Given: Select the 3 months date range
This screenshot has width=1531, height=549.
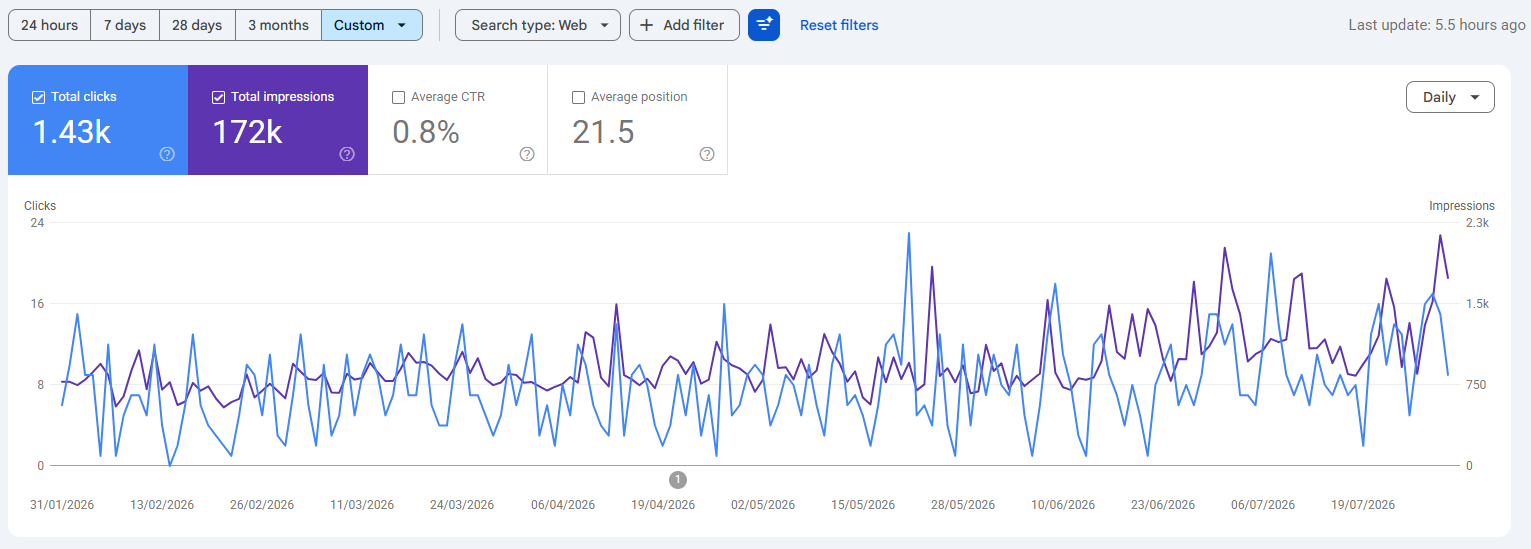Looking at the screenshot, I should (278, 25).
